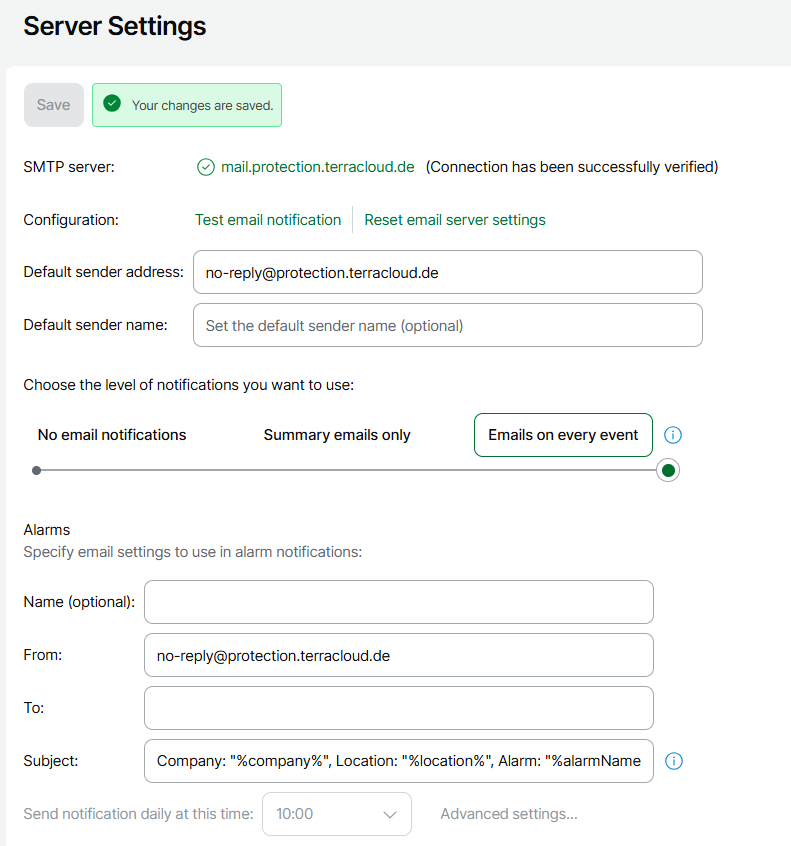This screenshot has height=846, width=791.
Task: Click the alarm 'To' email field
Action: pyautogui.click(x=398, y=708)
